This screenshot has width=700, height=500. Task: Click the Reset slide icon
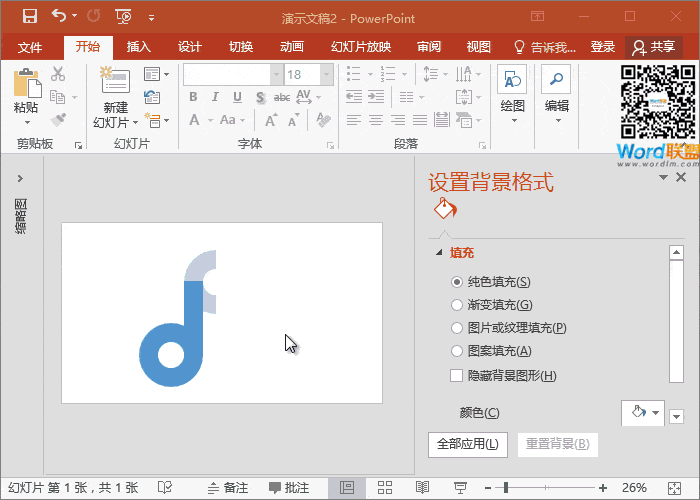[x=152, y=97]
